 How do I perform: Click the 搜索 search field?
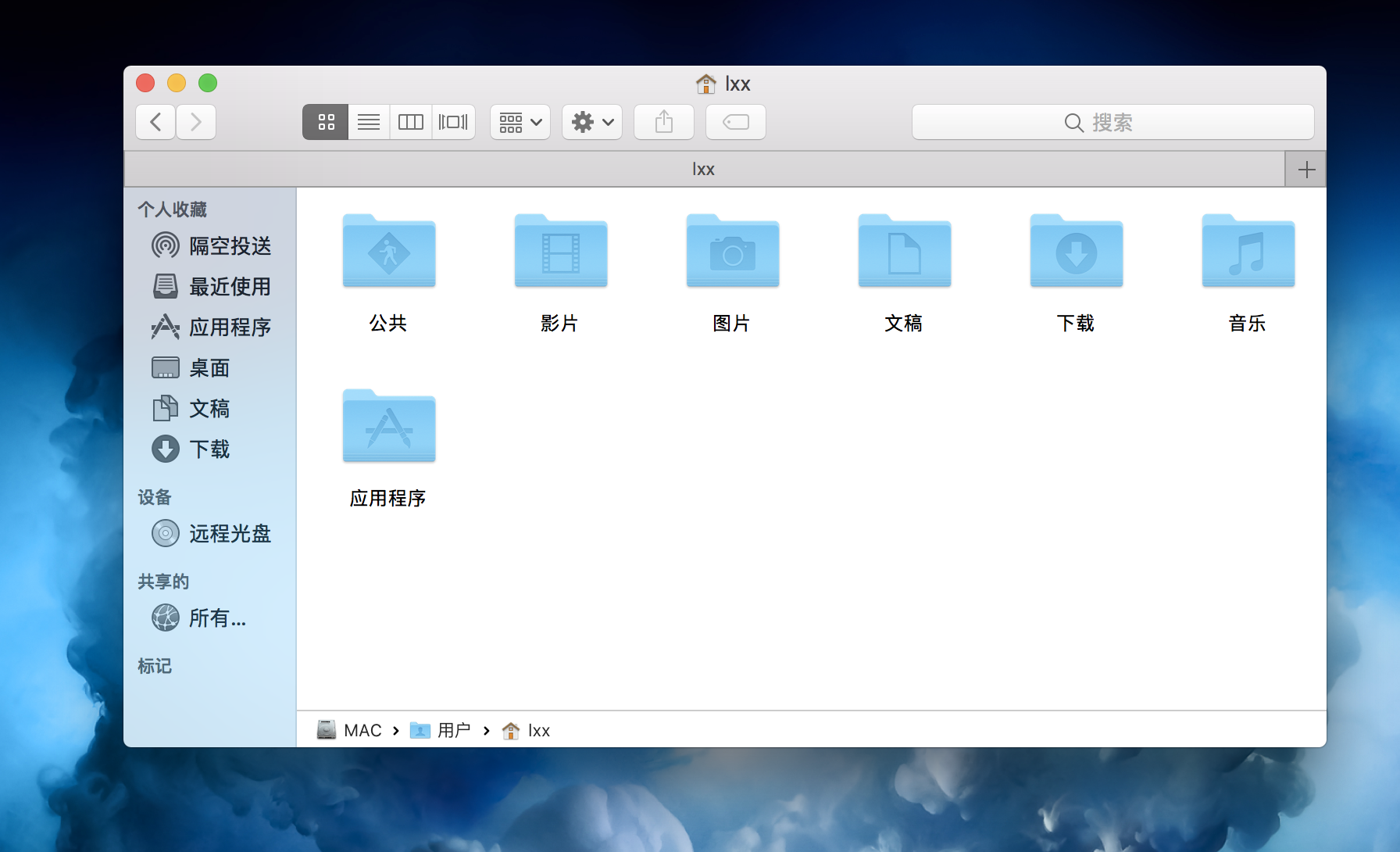pos(1113,122)
